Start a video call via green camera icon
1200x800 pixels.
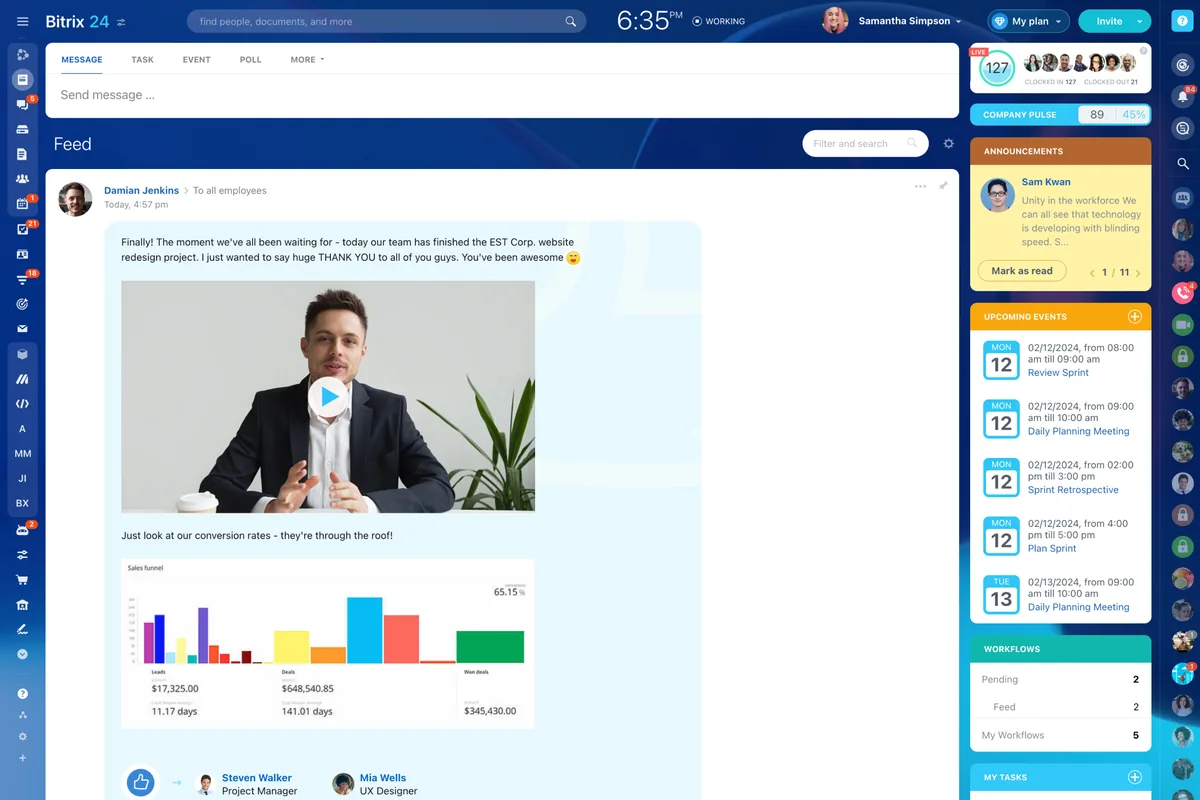[1183, 324]
